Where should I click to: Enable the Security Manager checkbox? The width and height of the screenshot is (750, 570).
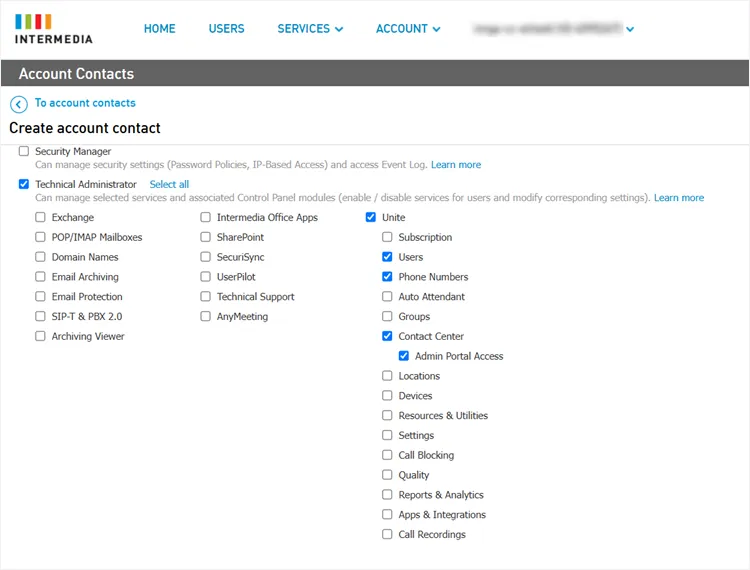click(x=23, y=151)
